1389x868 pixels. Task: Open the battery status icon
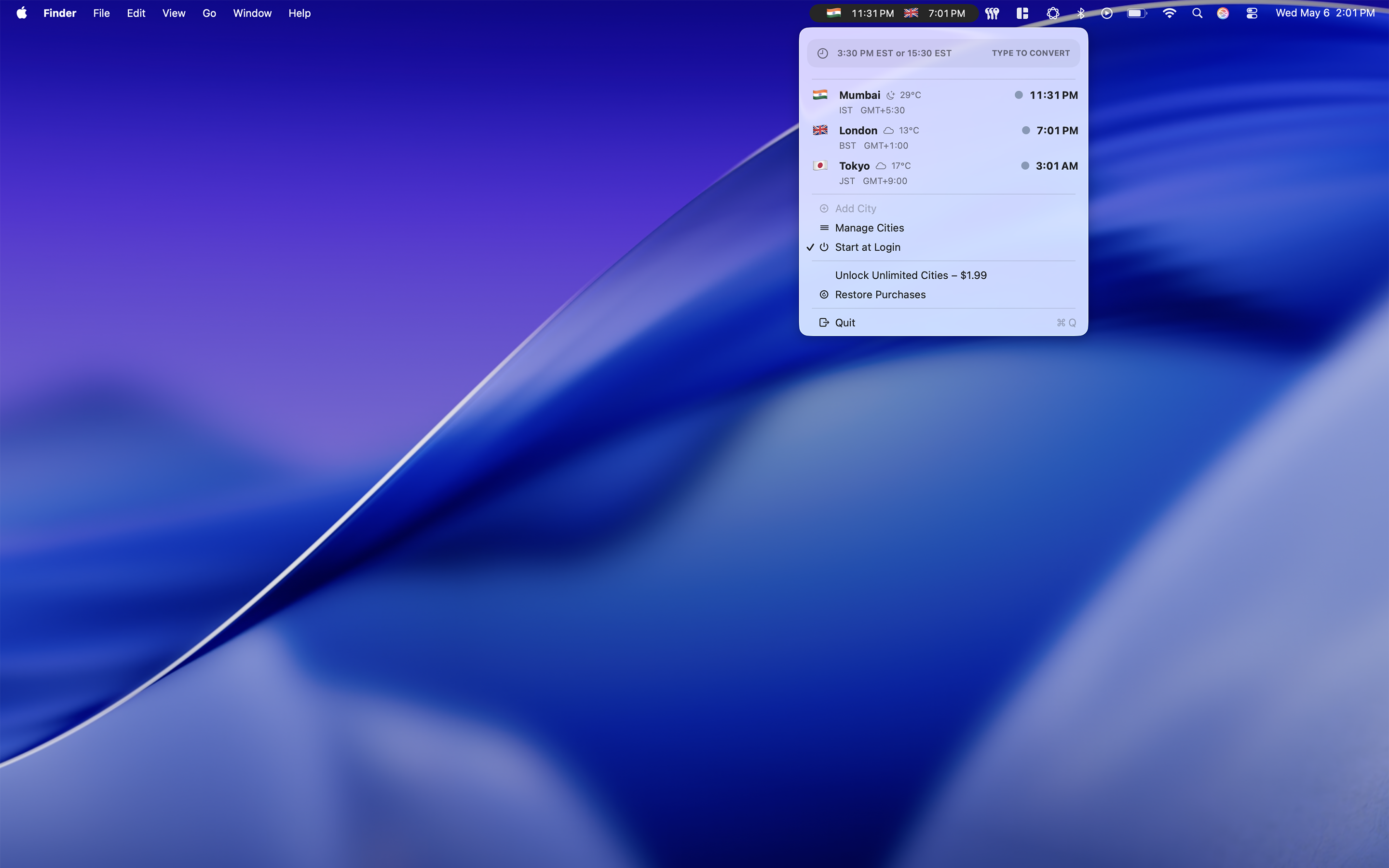coord(1136,13)
